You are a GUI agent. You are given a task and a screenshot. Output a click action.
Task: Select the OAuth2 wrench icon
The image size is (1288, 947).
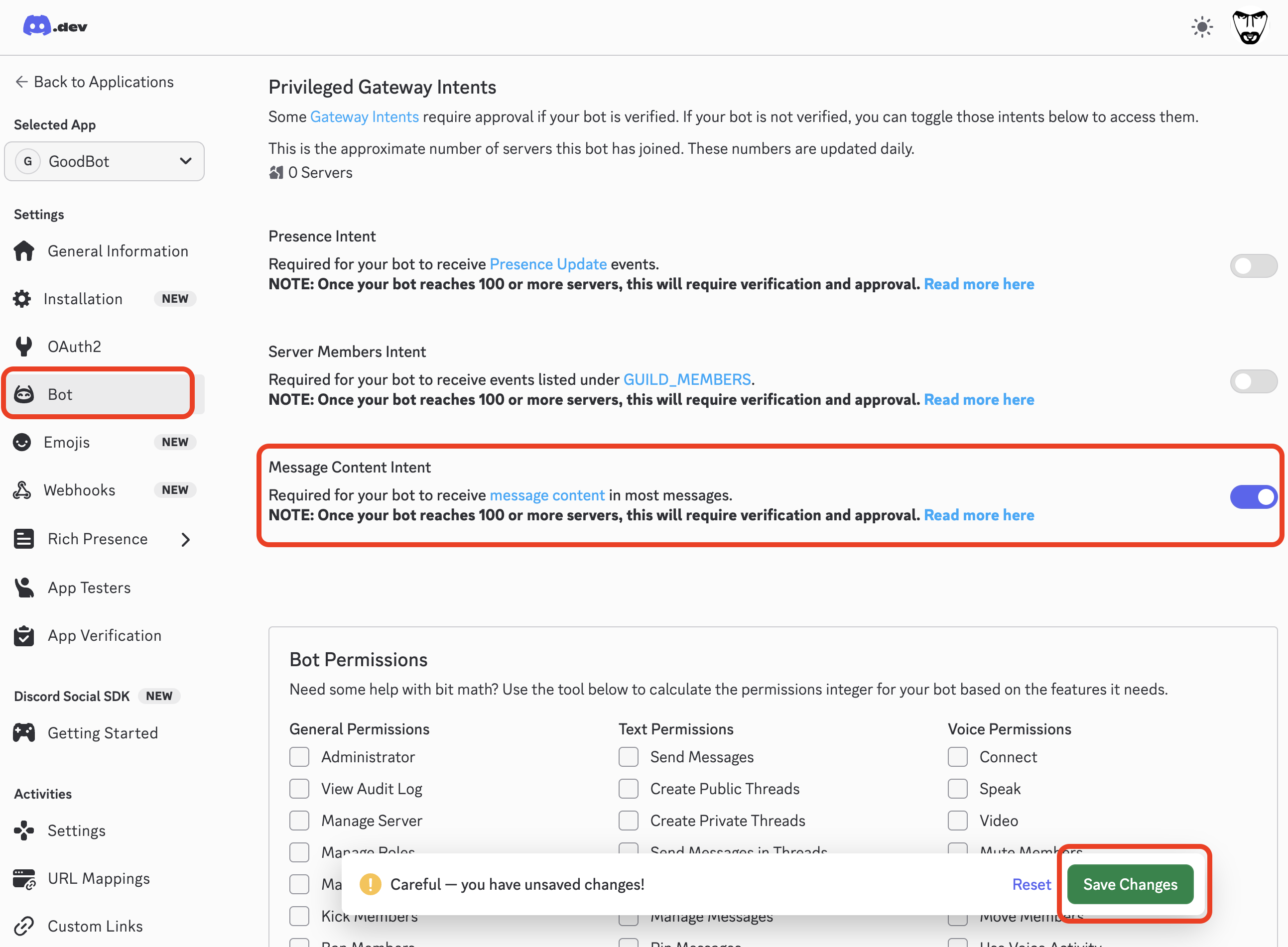tap(23, 346)
